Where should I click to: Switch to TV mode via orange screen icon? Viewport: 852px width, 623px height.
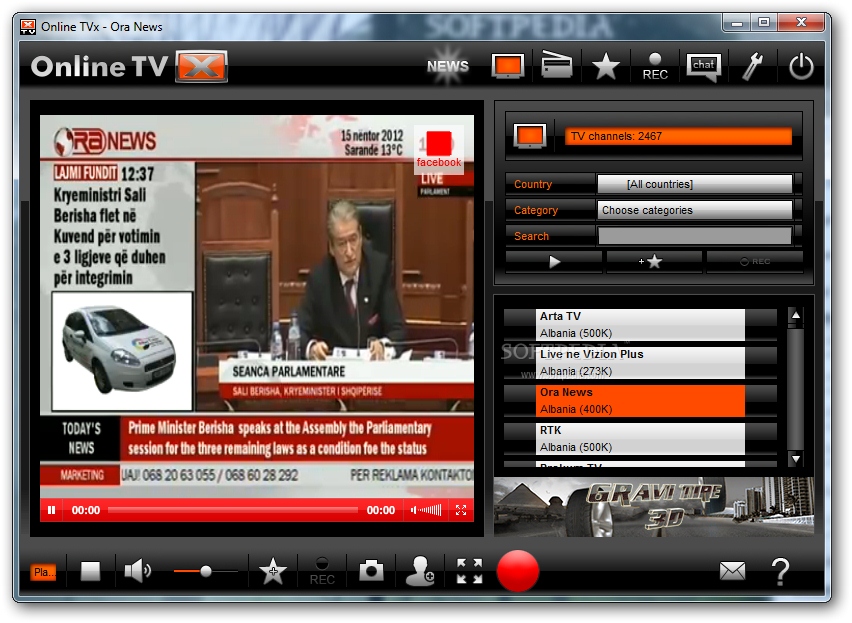(x=508, y=66)
